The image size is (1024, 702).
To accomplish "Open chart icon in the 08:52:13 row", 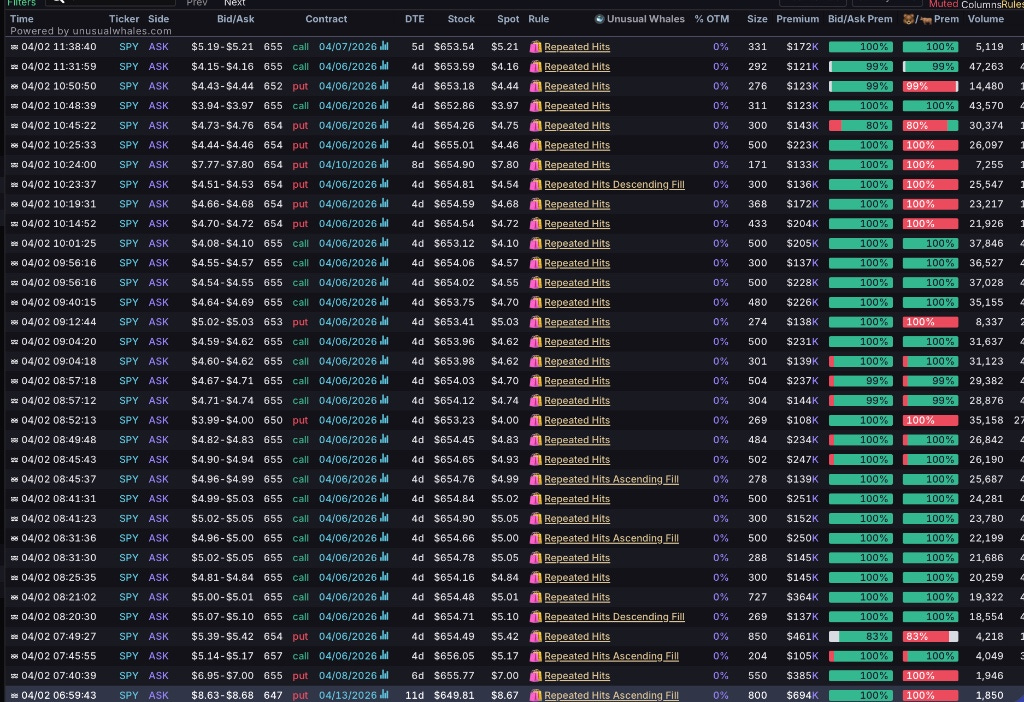I will point(384,420).
